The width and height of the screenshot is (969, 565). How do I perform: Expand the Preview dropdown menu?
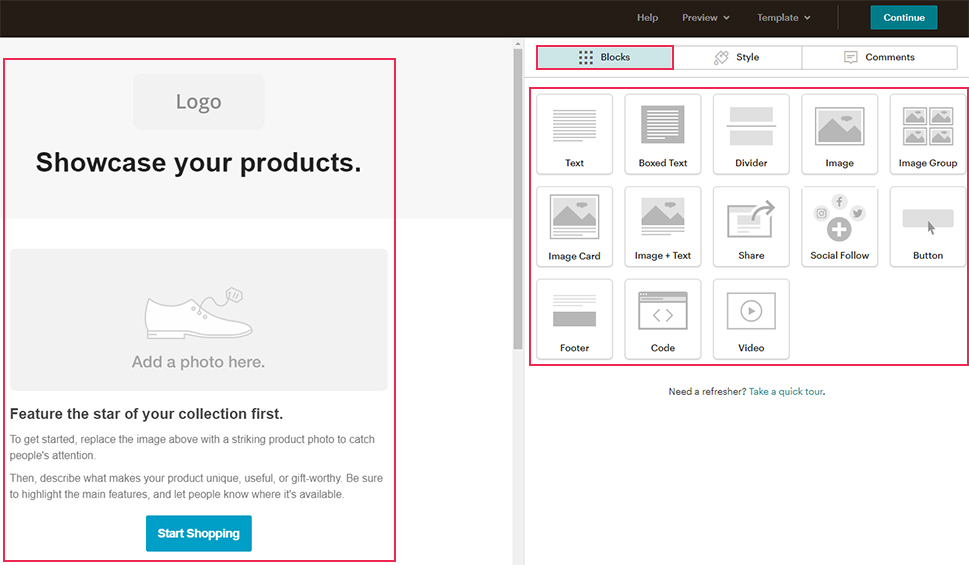[706, 18]
